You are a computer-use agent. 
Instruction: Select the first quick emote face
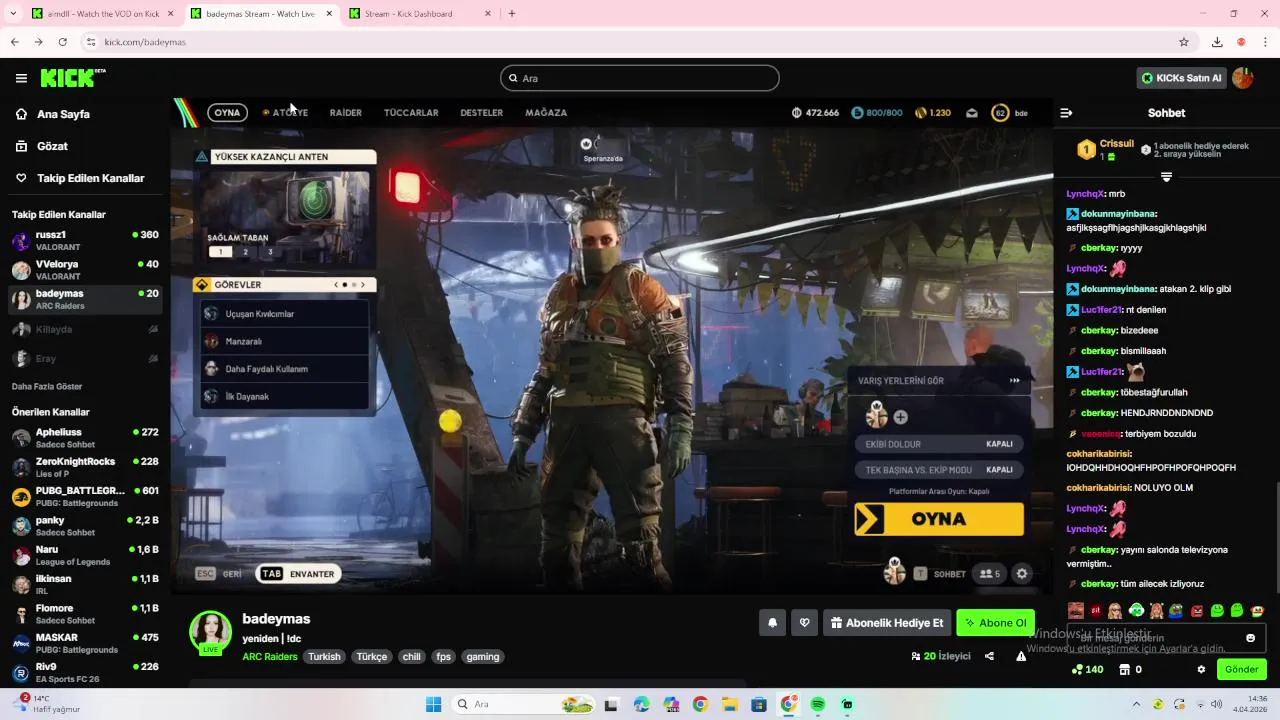[x=1076, y=610]
